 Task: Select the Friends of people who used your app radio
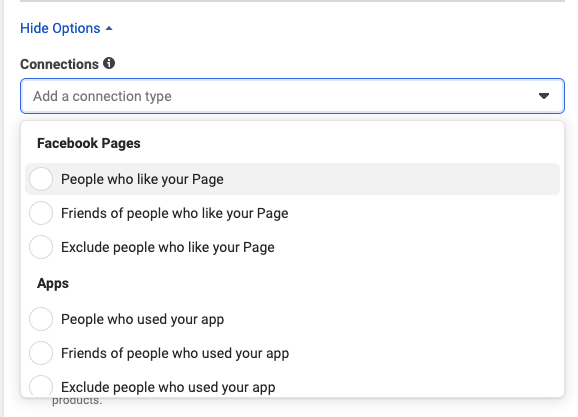[41, 353]
